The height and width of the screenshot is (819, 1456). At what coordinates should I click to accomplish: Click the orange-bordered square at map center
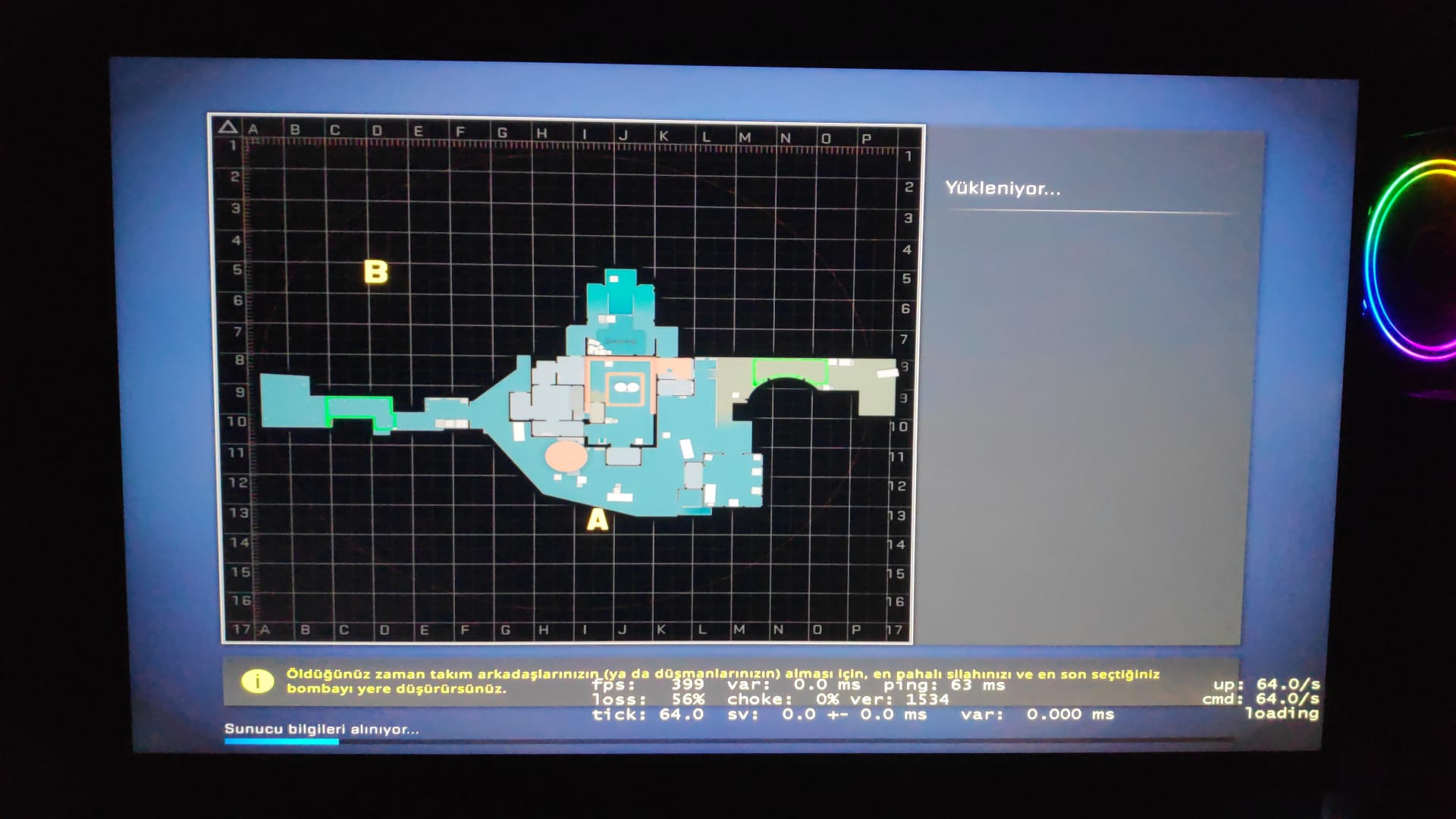625,388
